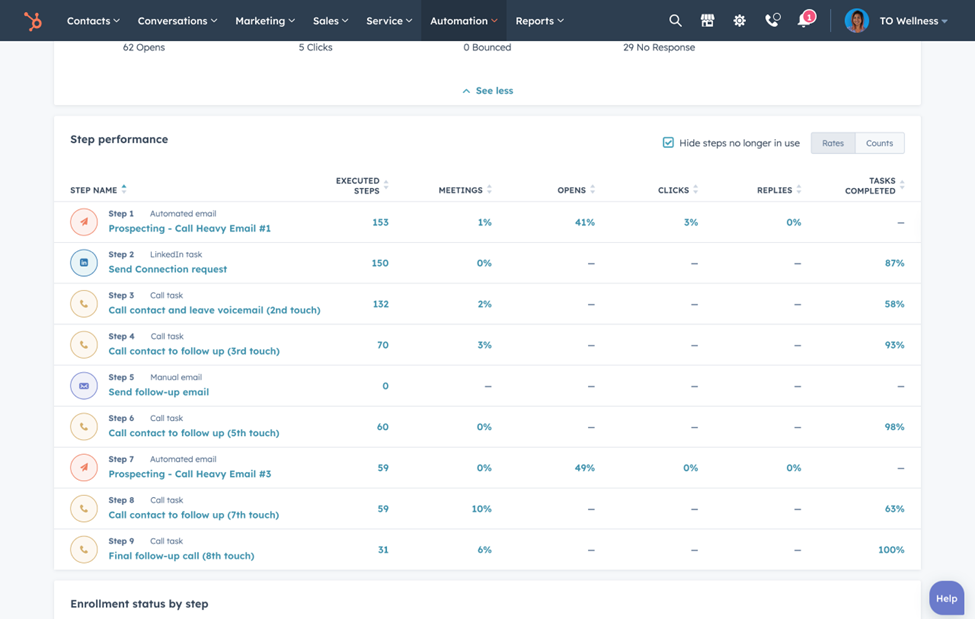The width and height of the screenshot is (975, 619).
Task: Open the App Marketplace icon
Action: pos(707,20)
